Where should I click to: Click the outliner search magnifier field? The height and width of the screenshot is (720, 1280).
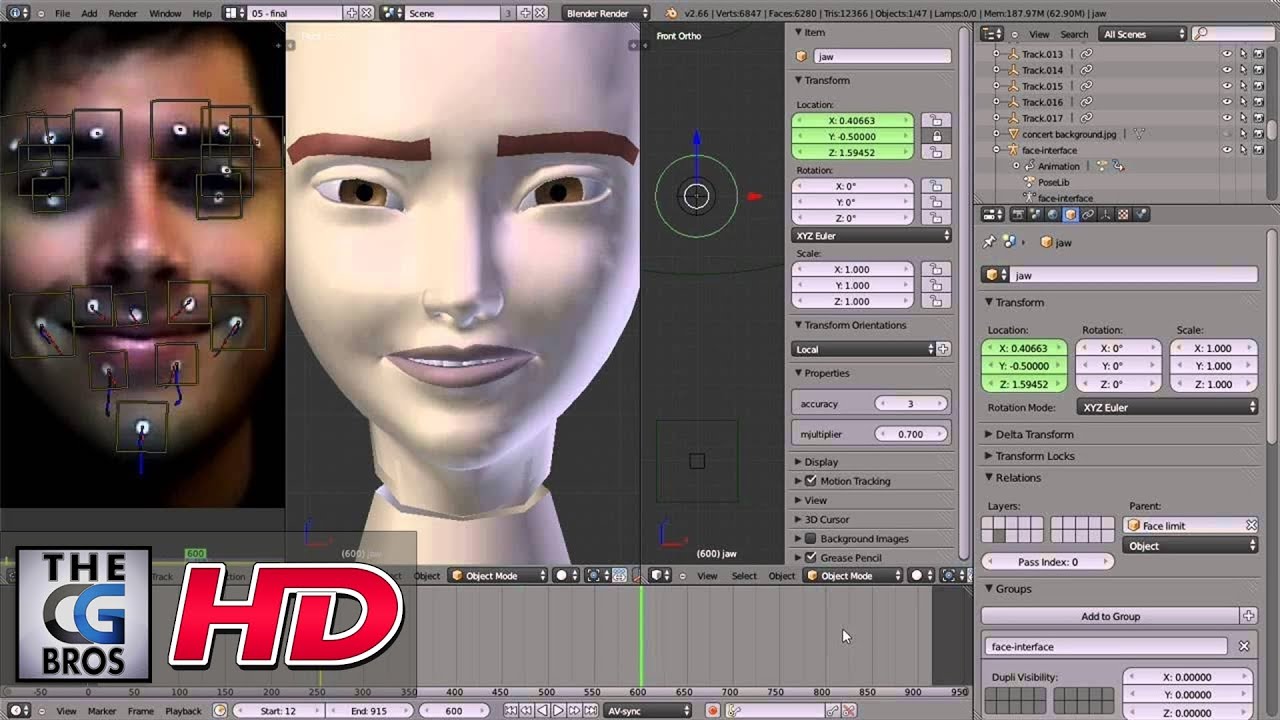point(1231,34)
